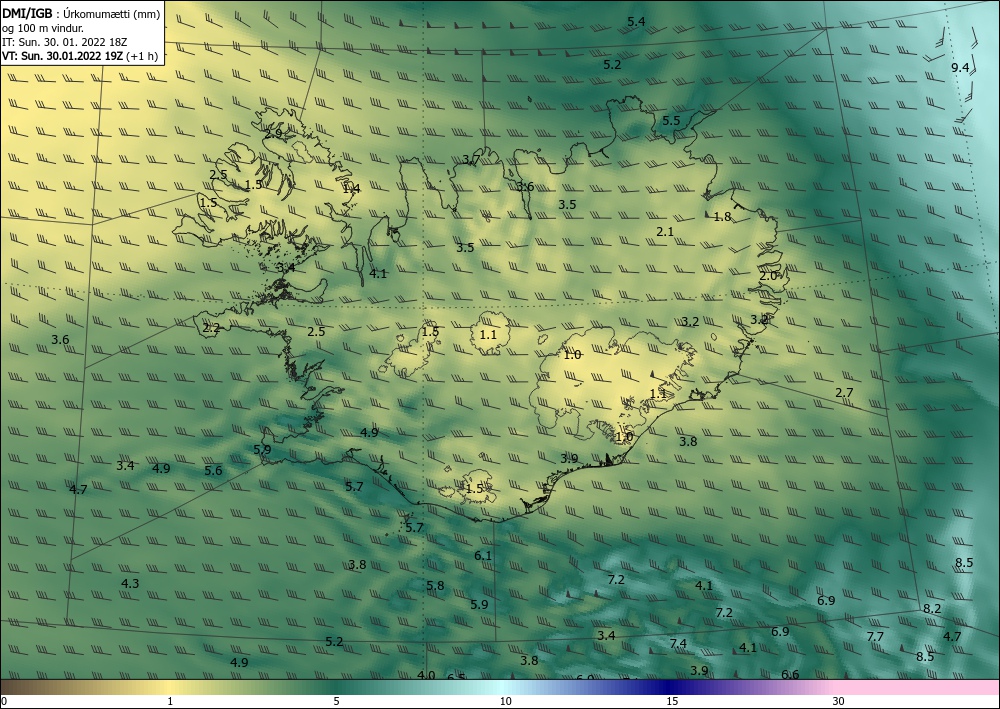Select the 5.8 value label
1000x709 pixels.
435,585
